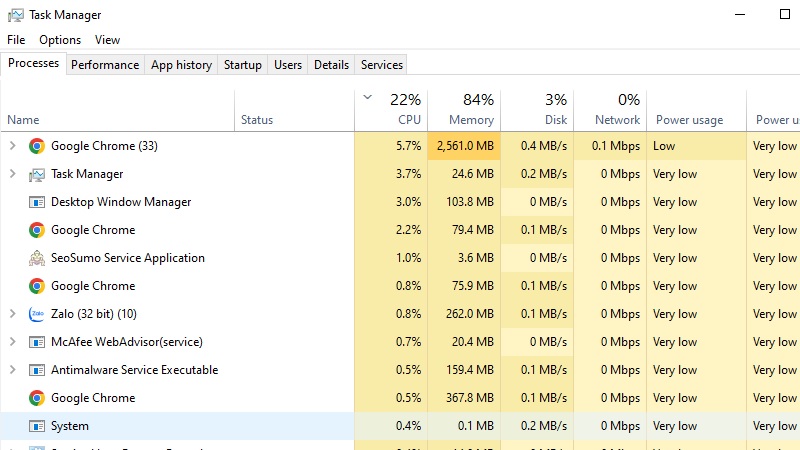Click the Low power usage cell
Screen dimensions: 800x450
[x=696, y=146]
